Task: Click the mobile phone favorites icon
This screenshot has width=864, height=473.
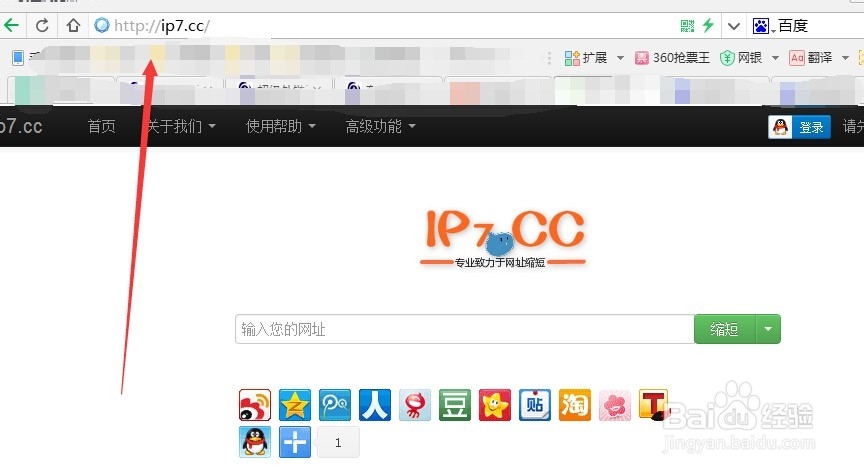Action: coord(18,57)
